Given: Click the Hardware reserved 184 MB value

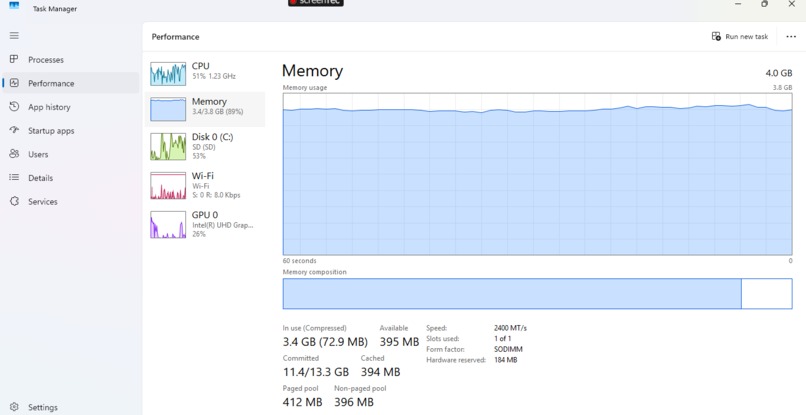Looking at the screenshot, I should 505,360.
